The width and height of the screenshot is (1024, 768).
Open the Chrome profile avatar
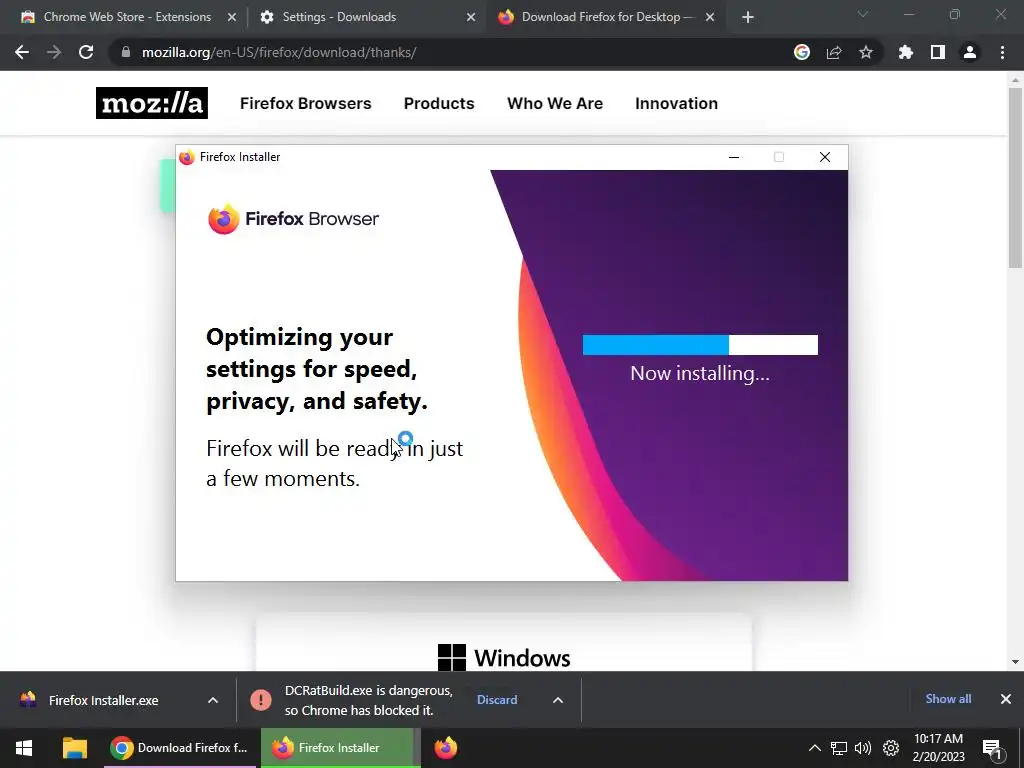pyautogui.click(x=970, y=52)
